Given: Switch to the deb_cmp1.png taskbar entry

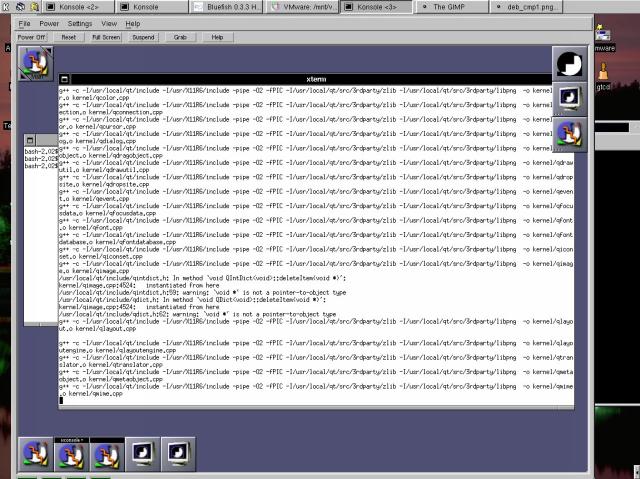Looking at the screenshot, I should pyautogui.click(x=527, y=7).
